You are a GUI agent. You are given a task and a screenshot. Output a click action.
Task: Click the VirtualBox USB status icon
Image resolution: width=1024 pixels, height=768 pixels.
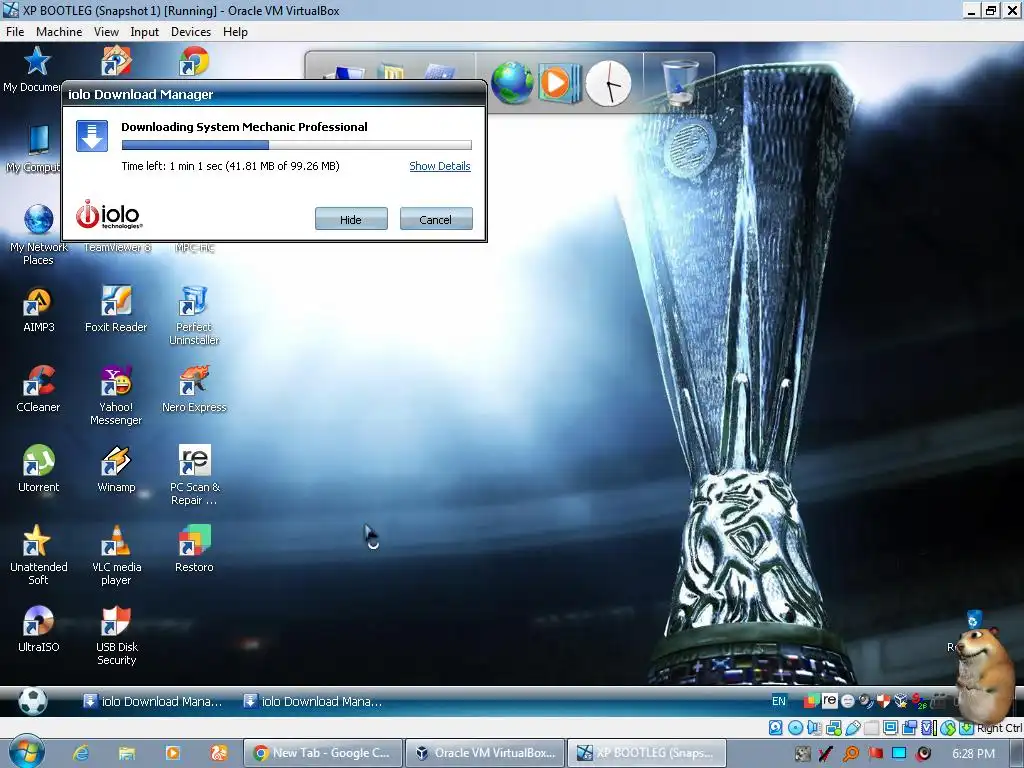pyautogui.click(x=852, y=728)
